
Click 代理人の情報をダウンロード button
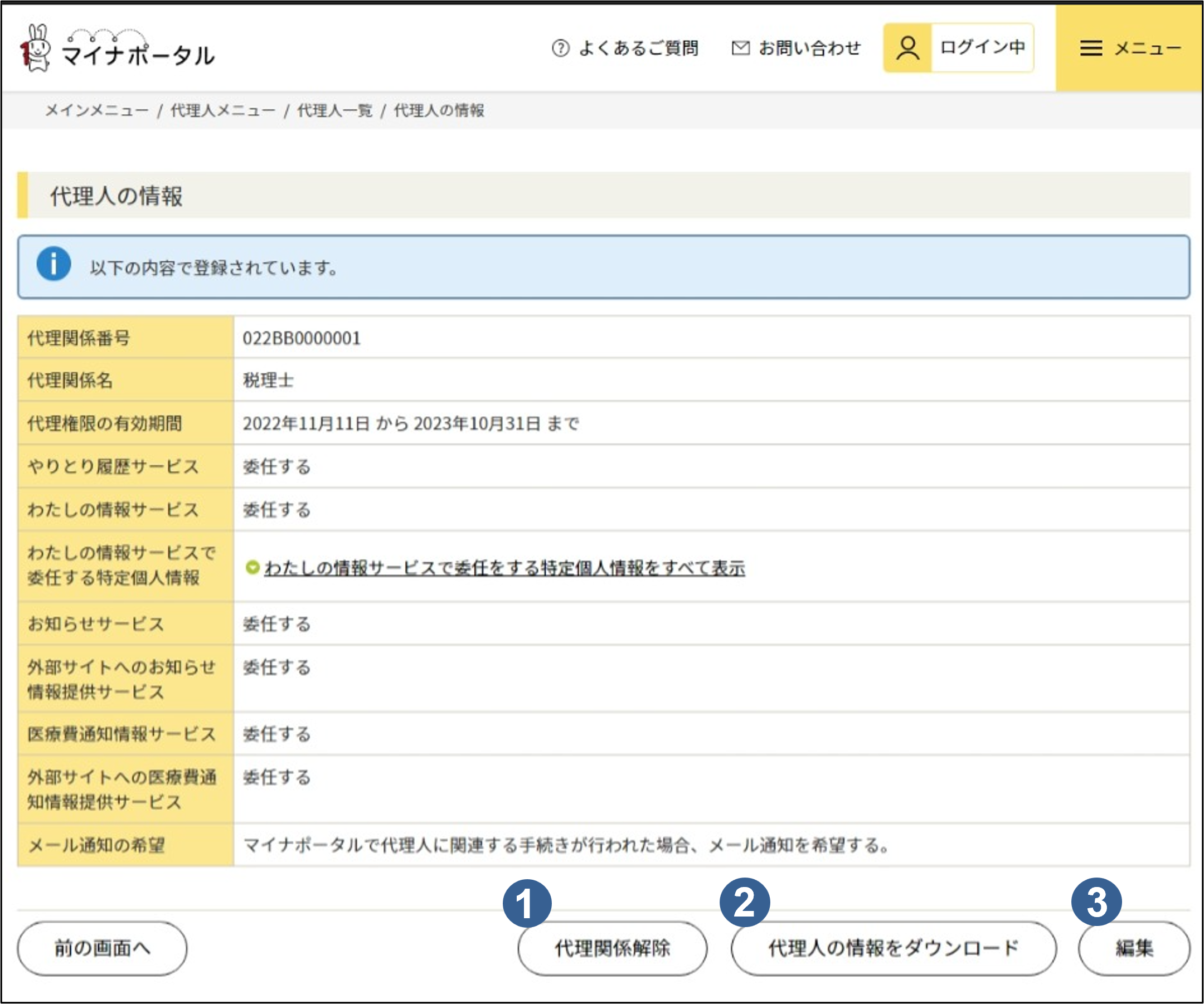coord(894,948)
